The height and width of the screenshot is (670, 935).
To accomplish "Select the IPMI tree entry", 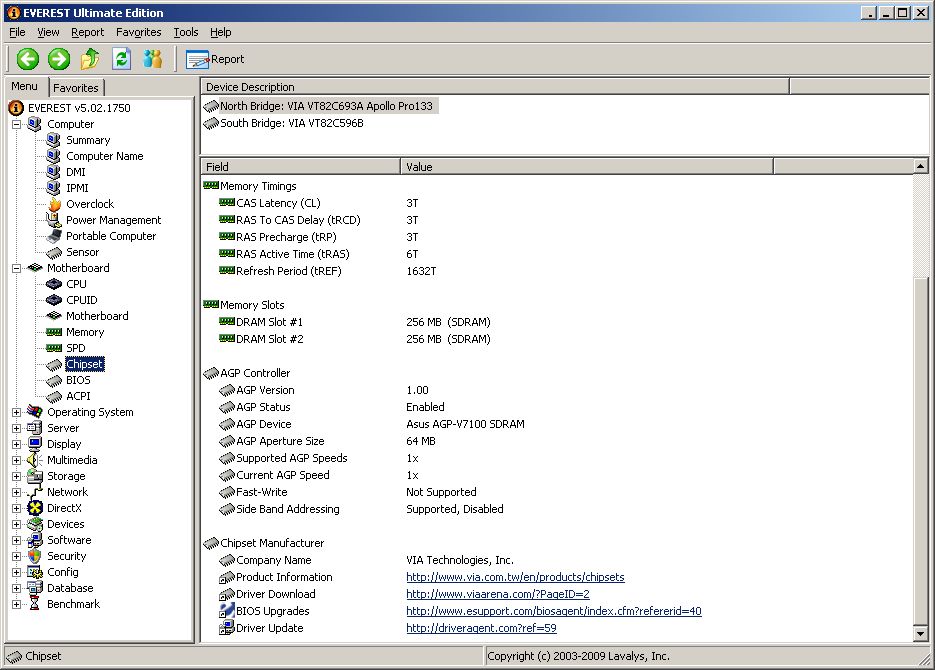I will tap(77, 188).
